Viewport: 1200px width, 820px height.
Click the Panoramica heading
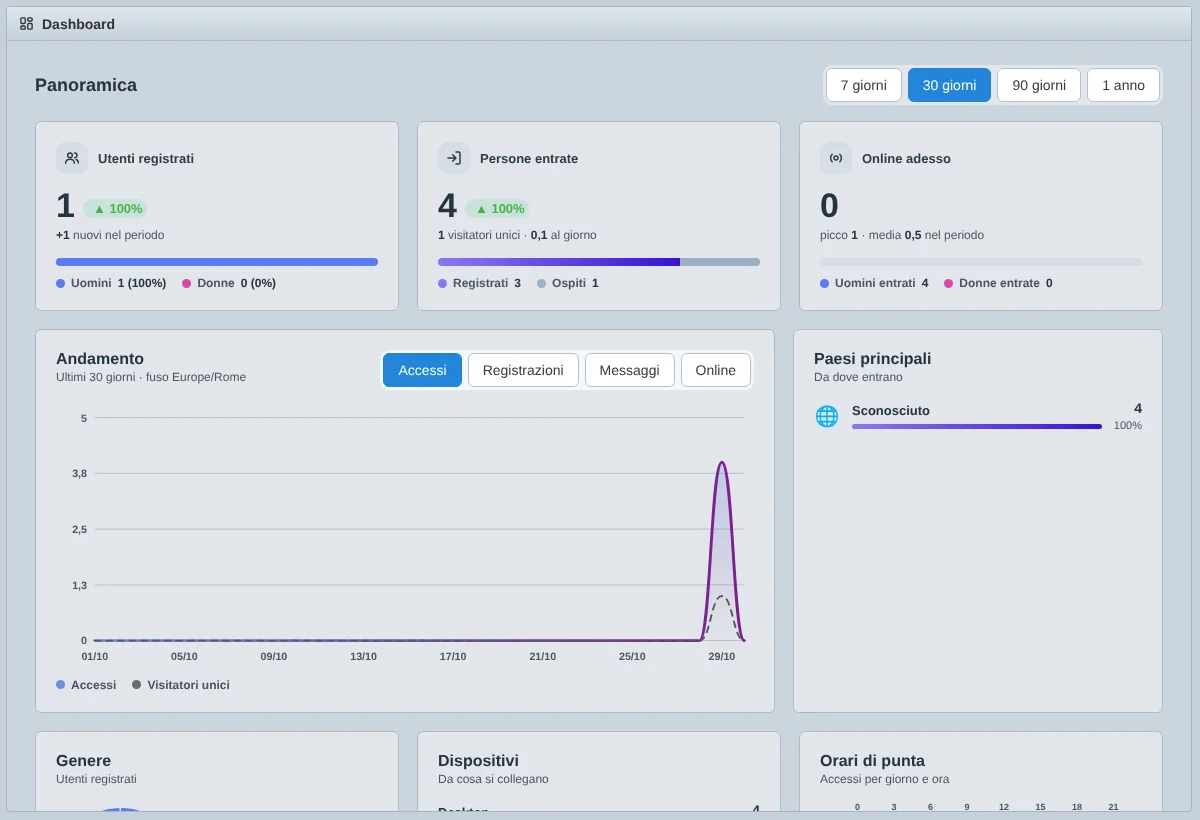point(86,85)
